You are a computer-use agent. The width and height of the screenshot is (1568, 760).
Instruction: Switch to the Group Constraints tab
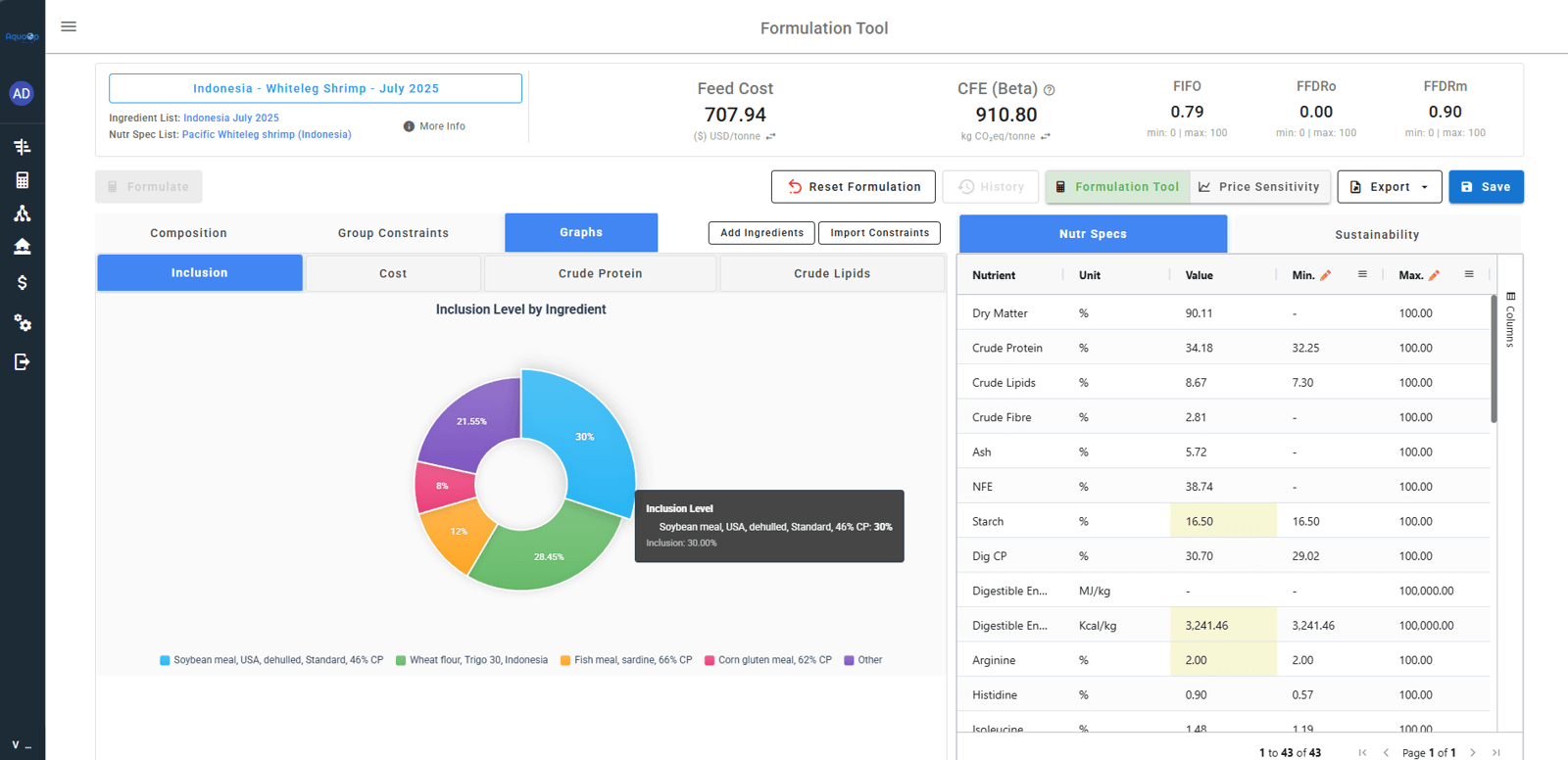point(393,233)
